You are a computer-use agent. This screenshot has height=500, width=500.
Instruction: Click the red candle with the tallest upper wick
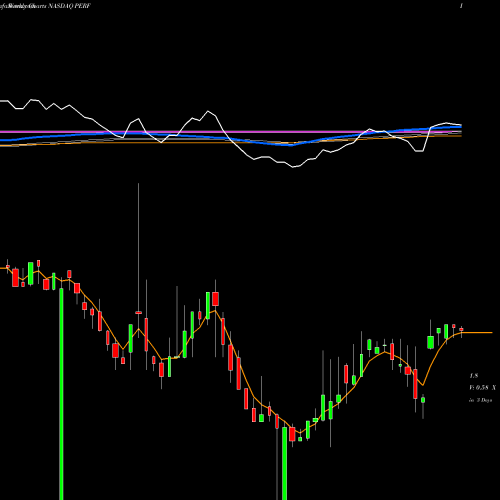point(138,313)
